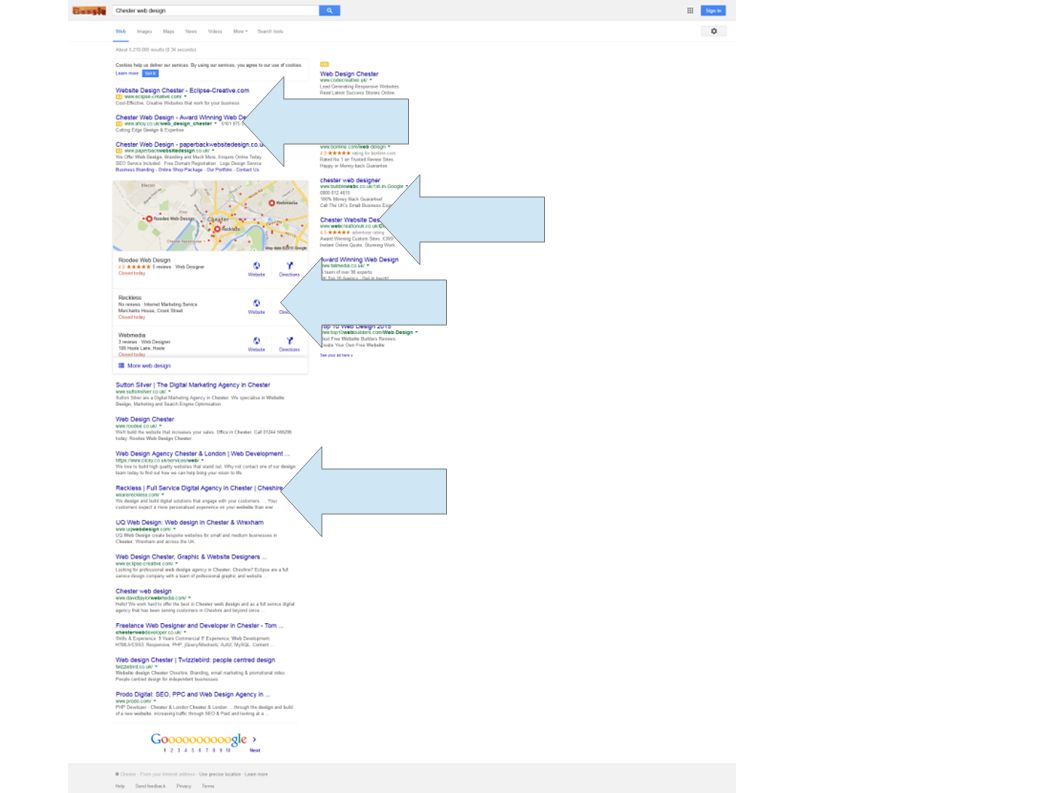Open Chester web design davidtaylor result
This screenshot has height=793, width=1058.
[143, 591]
